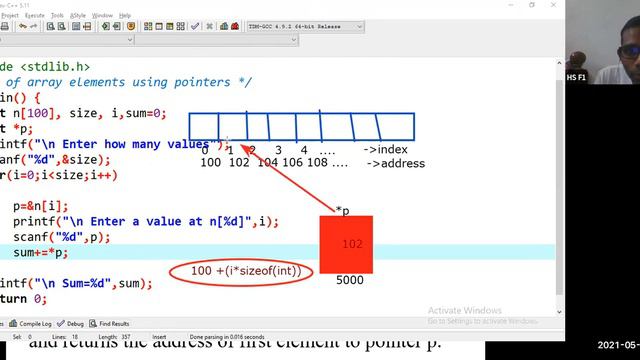Click the 'Sum=%d' printf line

coord(76,283)
